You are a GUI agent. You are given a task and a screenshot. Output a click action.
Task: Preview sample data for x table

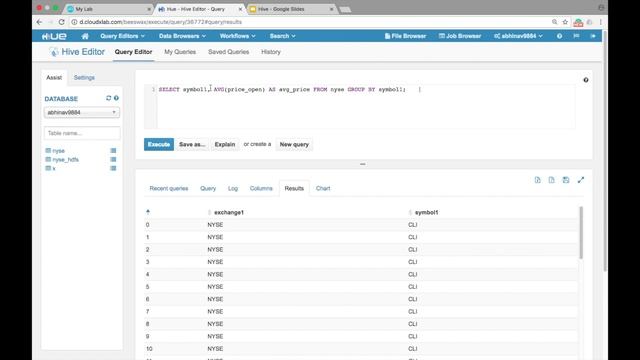click(x=113, y=168)
